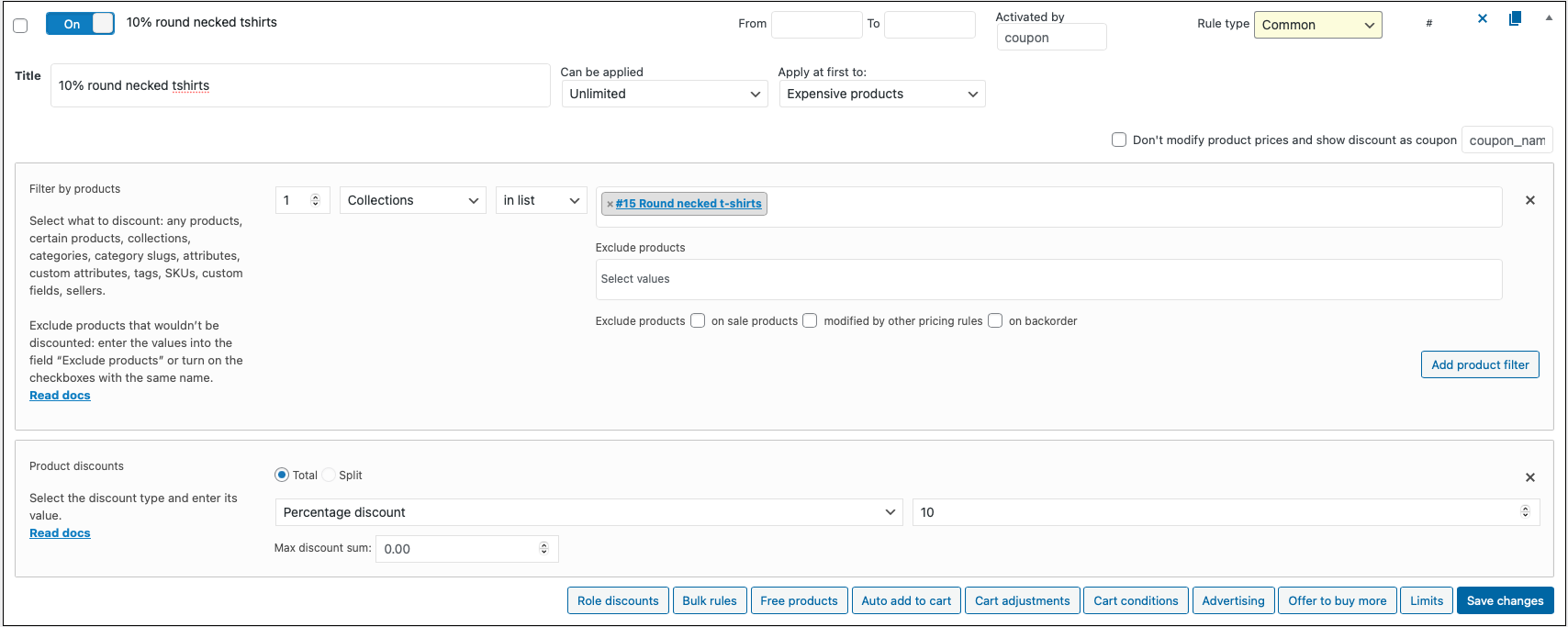
Task: Open the Read docs link under filters
Action: 60,395
